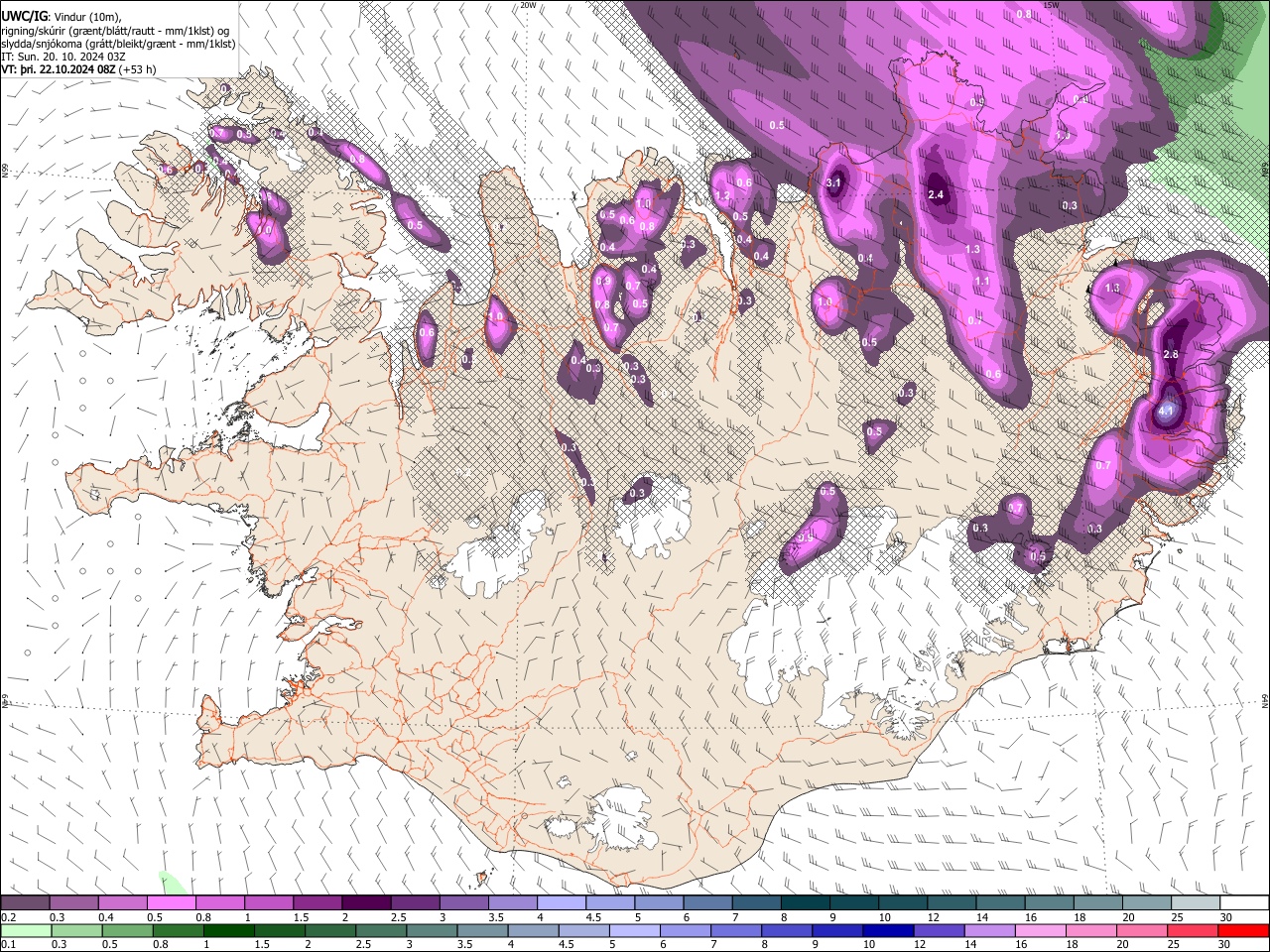Image resolution: width=1270 pixels, height=952 pixels.
Task: Click the pink snow swatch between 0.5 and 0.8
Action: click(171, 903)
